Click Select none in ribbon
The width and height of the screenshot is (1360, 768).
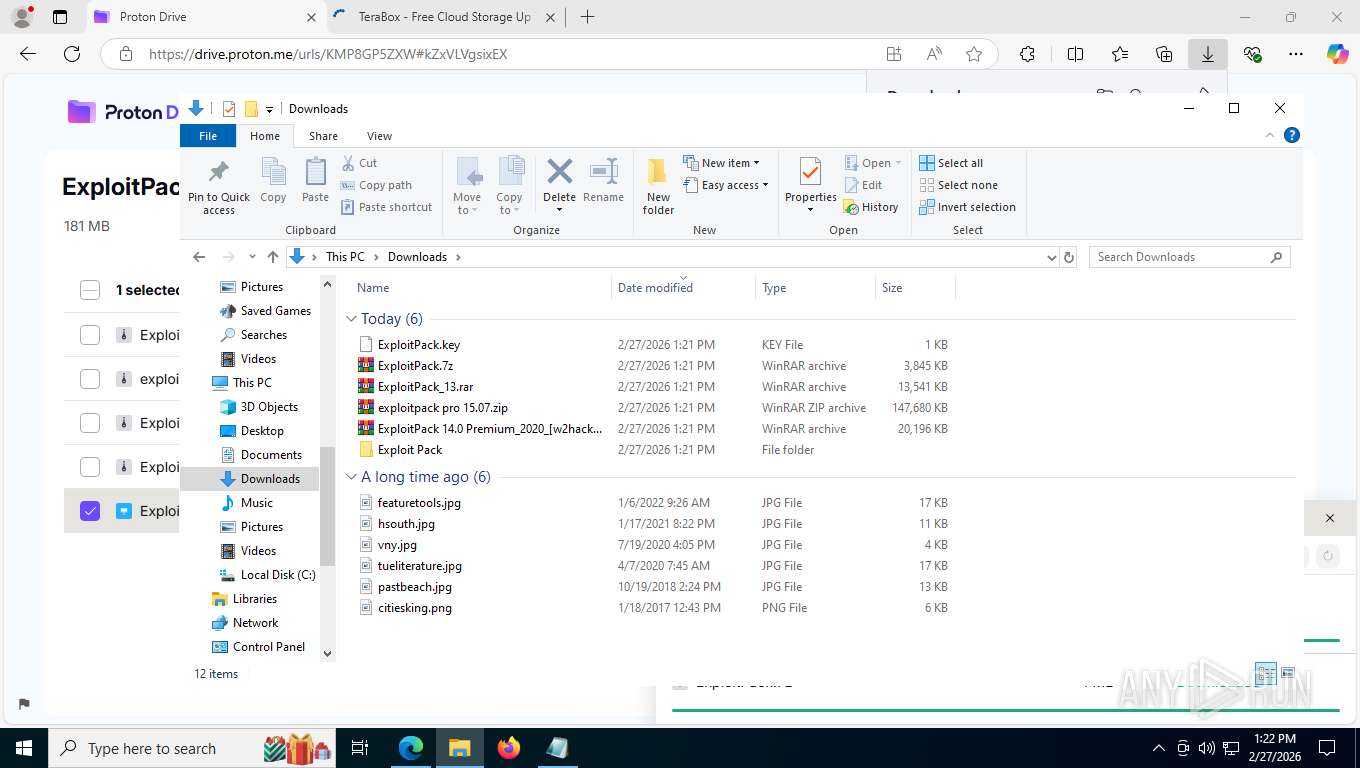coord(958,185)
